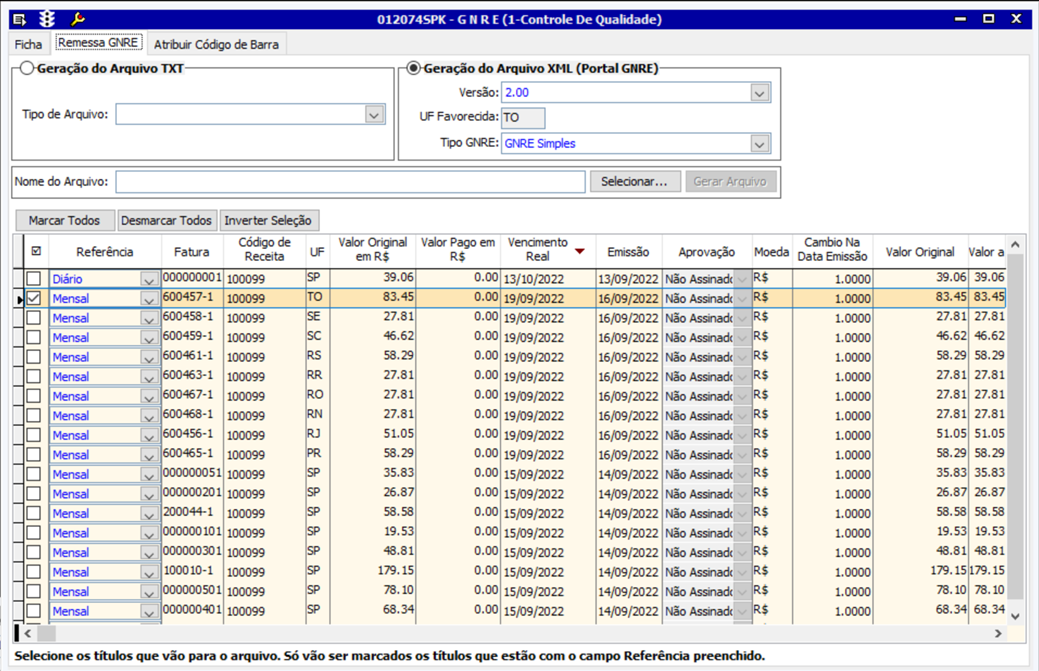Check the checkbox for the Diário row
This screenshot has height=671, width=1039.
click(x=34, y=279)
